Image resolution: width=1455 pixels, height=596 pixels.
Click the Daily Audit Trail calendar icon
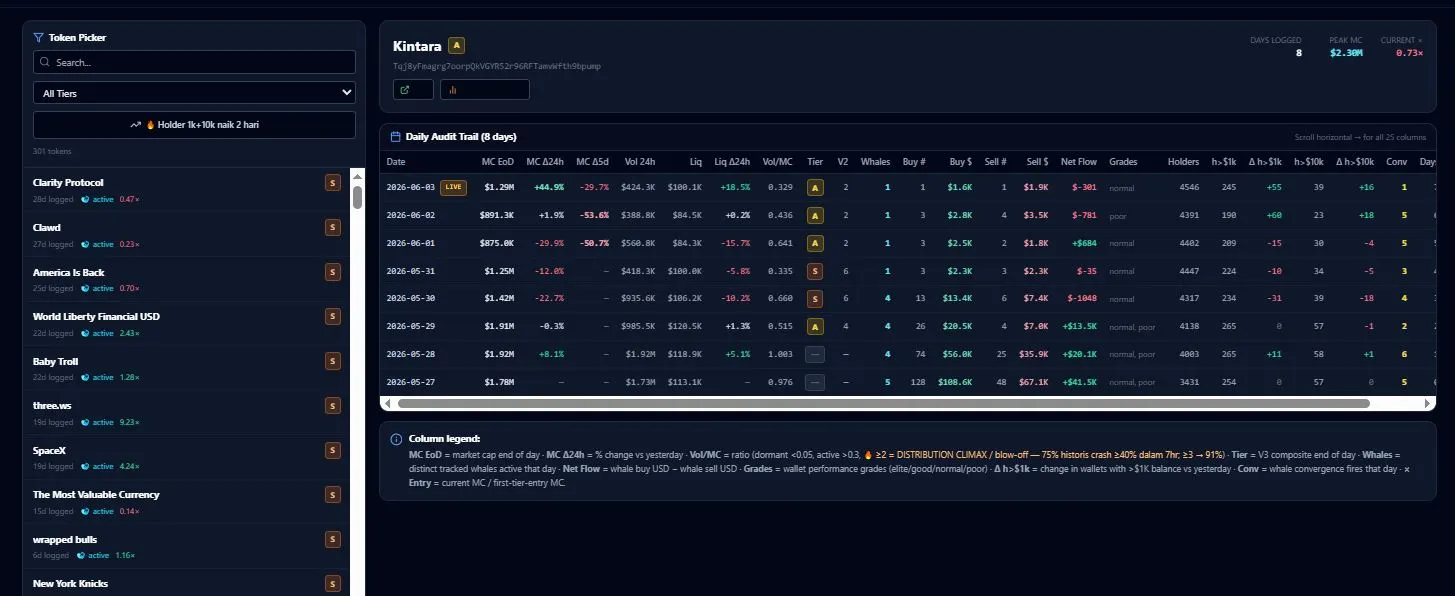[x=395, y=136]
